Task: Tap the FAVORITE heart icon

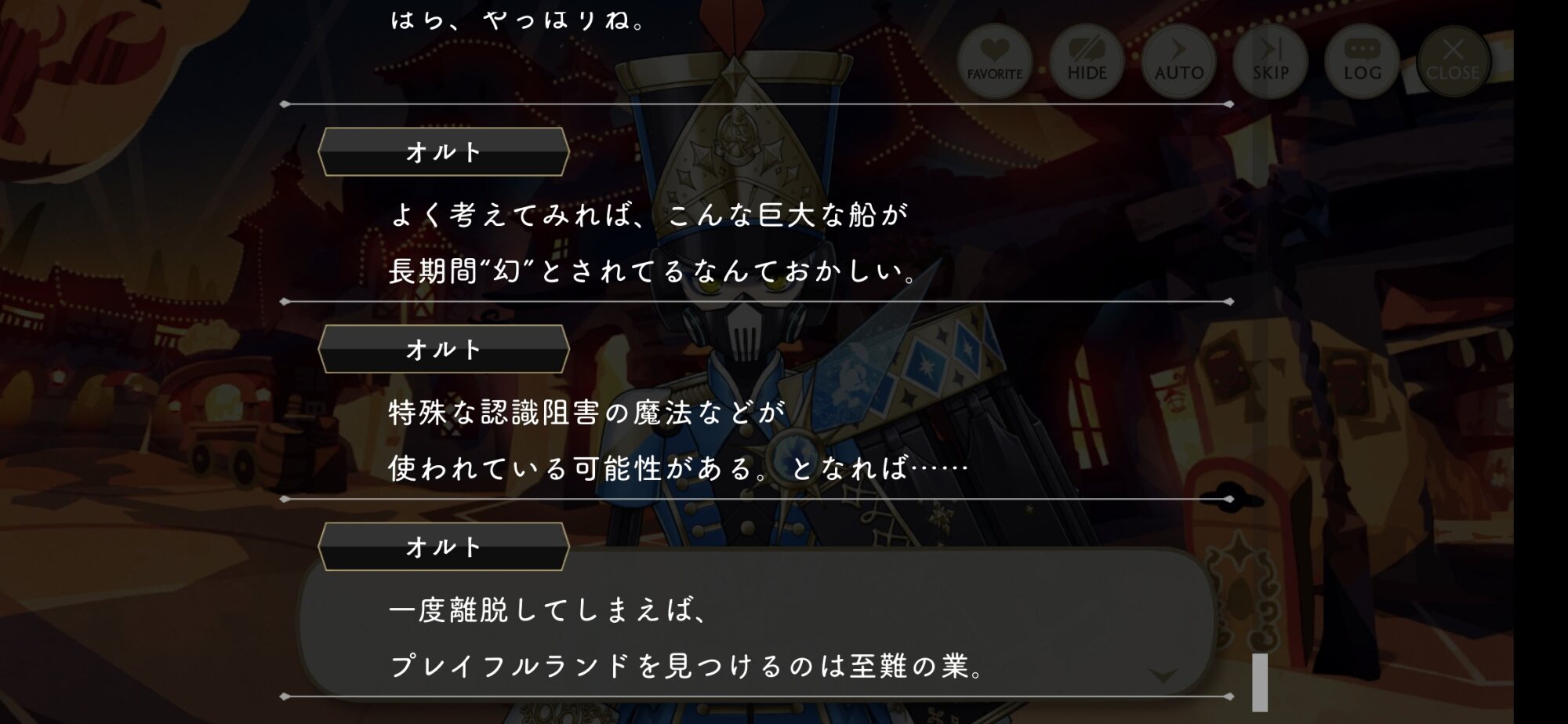Action: coord(994,61)
